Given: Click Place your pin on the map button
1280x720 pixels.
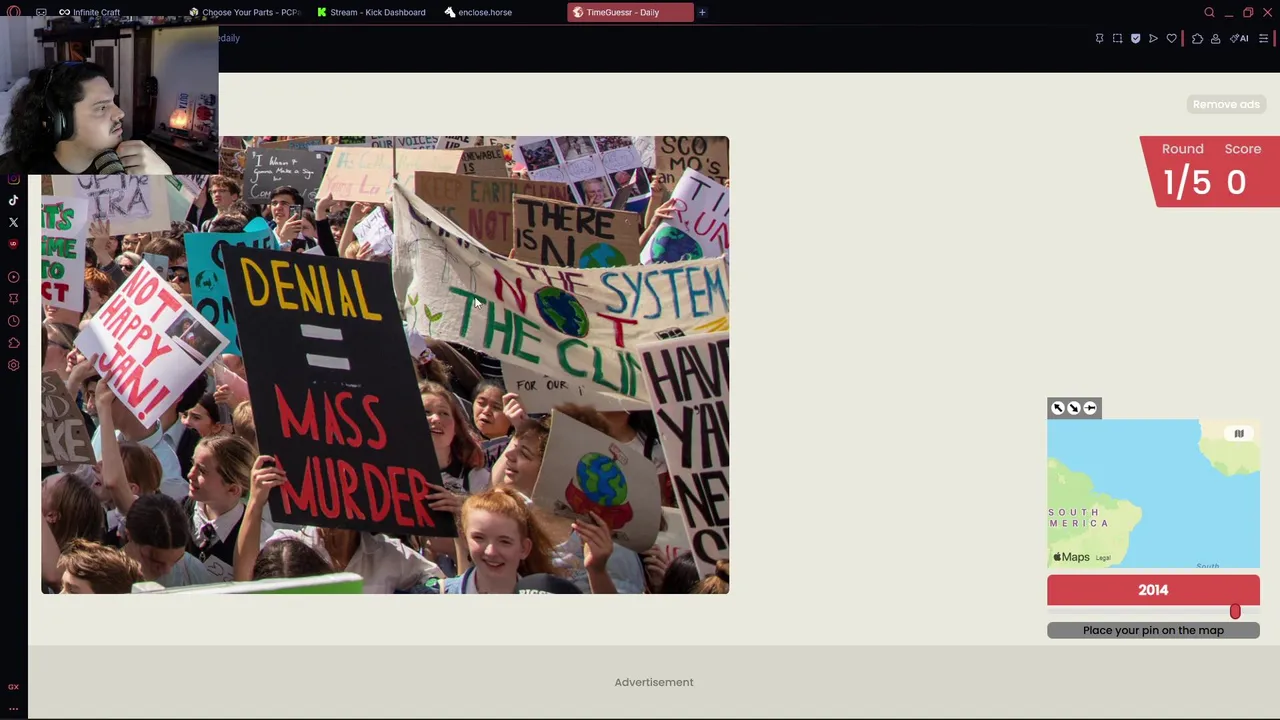Looking at the screenshot, I should pyautogui.click(x=1153, y=630).
